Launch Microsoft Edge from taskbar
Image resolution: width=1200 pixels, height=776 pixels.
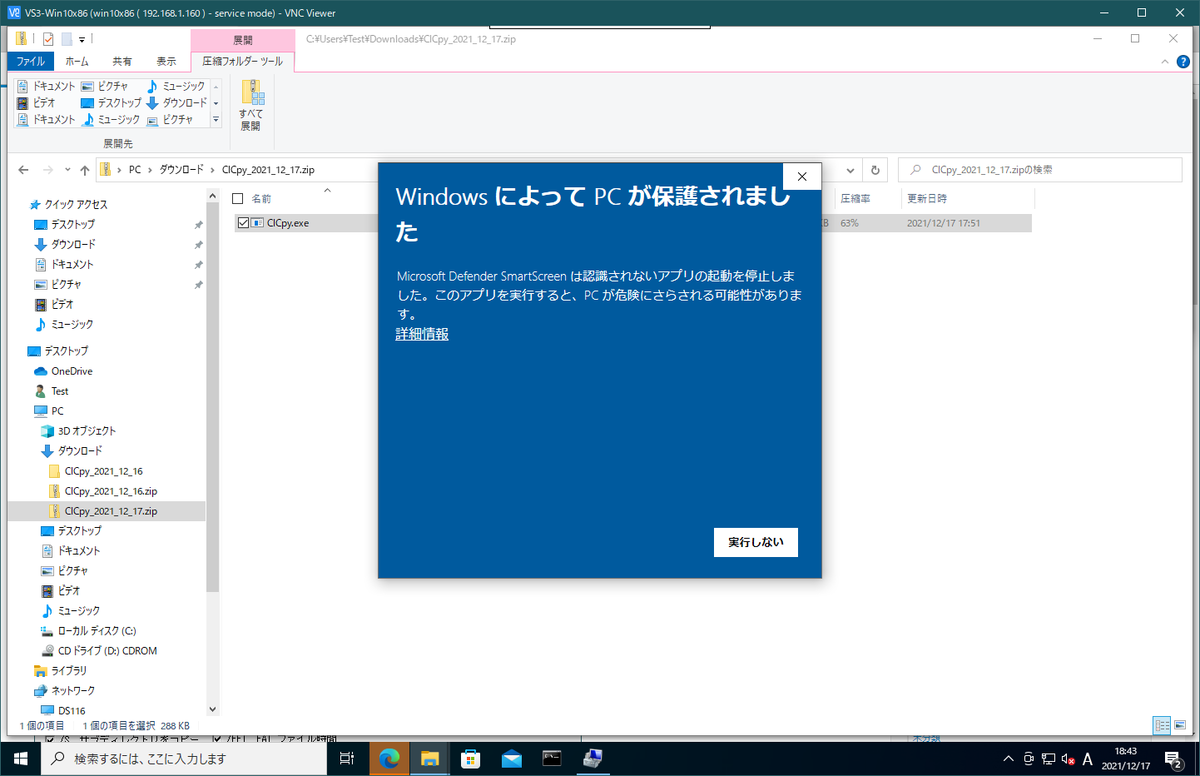click(x=389, y=758)
